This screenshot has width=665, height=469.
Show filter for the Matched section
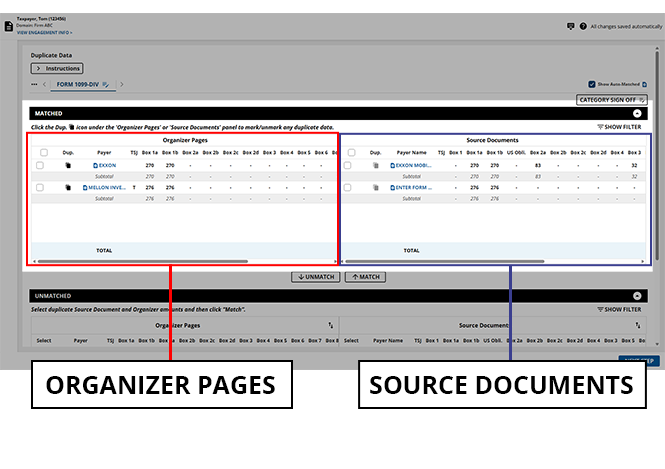point(619,127)
